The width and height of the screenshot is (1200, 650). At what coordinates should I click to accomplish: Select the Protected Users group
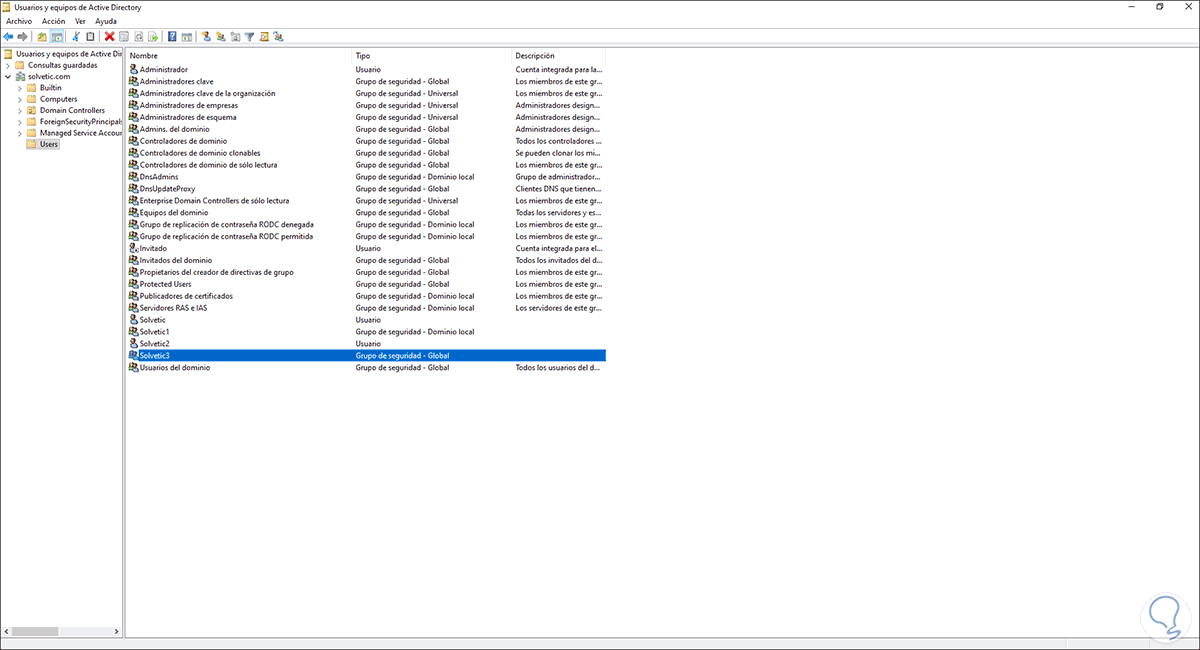coord(366,284)
